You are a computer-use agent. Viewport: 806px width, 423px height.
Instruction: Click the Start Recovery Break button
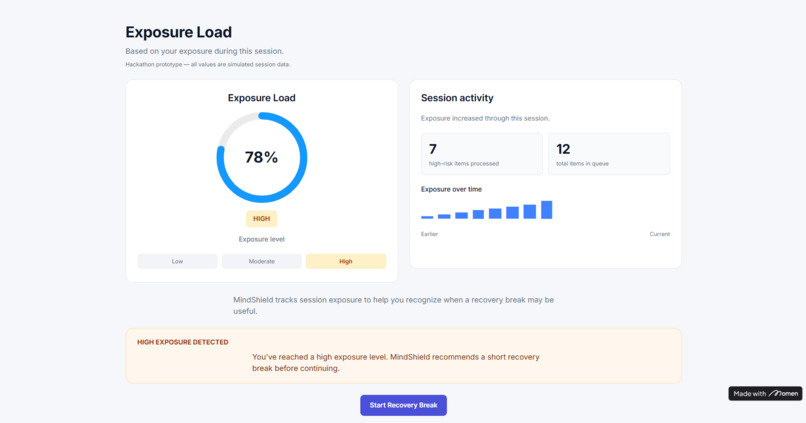403,405
